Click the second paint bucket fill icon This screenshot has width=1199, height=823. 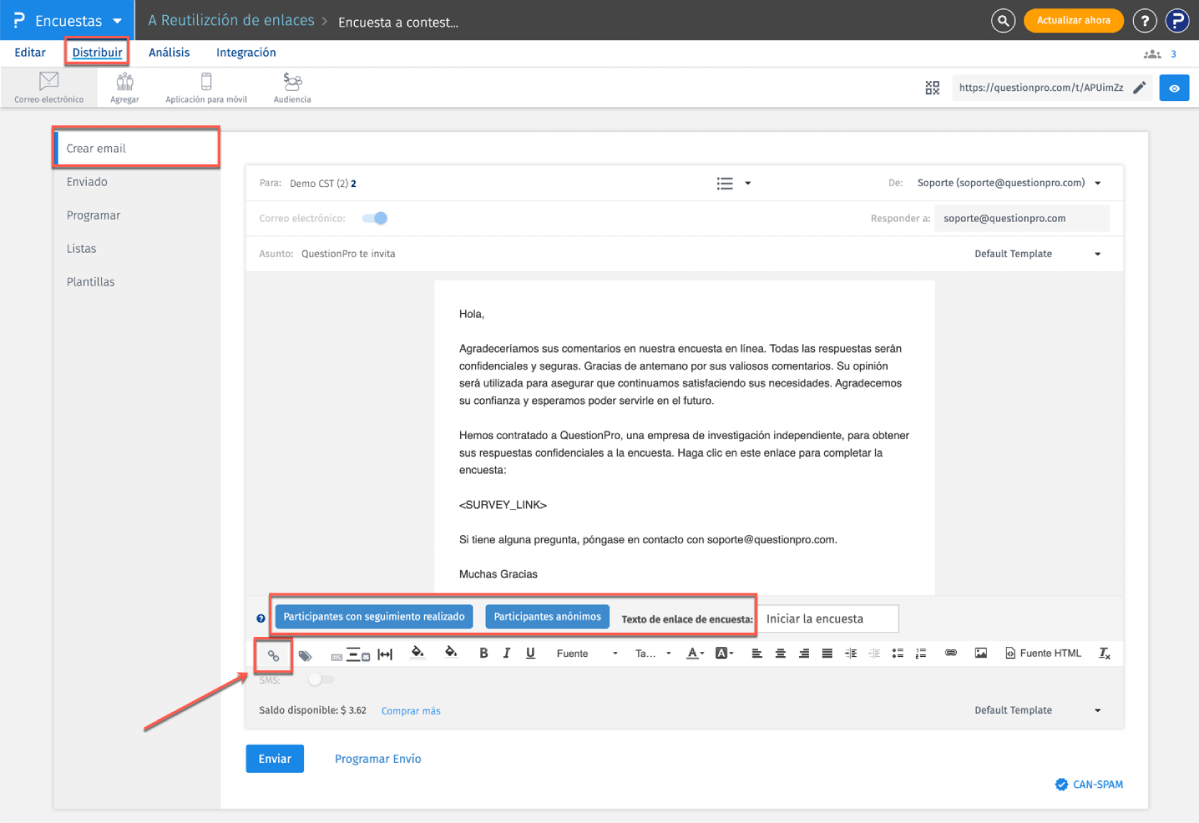[x=451, y=652]
